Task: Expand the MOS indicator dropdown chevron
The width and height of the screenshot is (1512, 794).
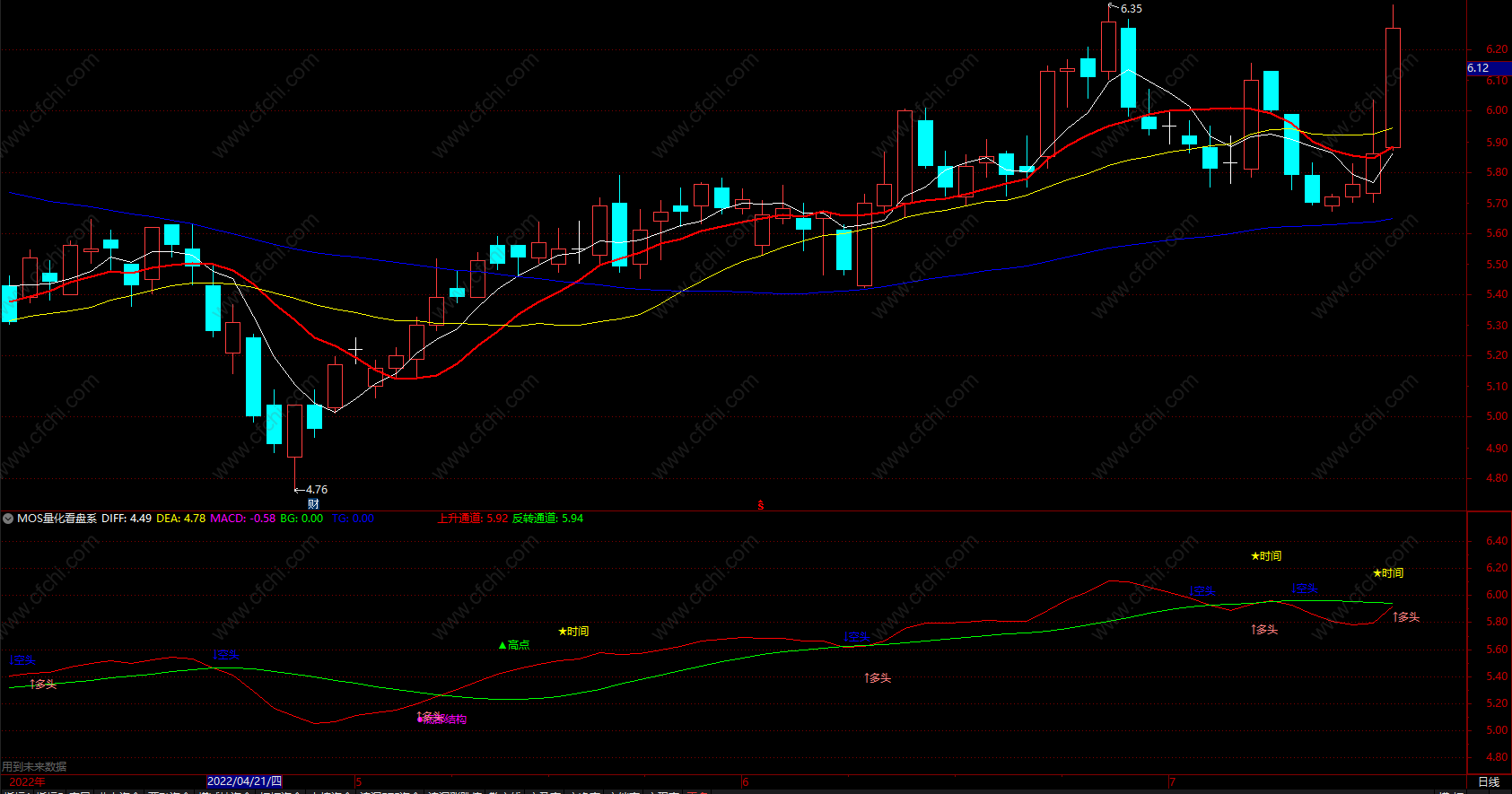Action: pos(8,519)
